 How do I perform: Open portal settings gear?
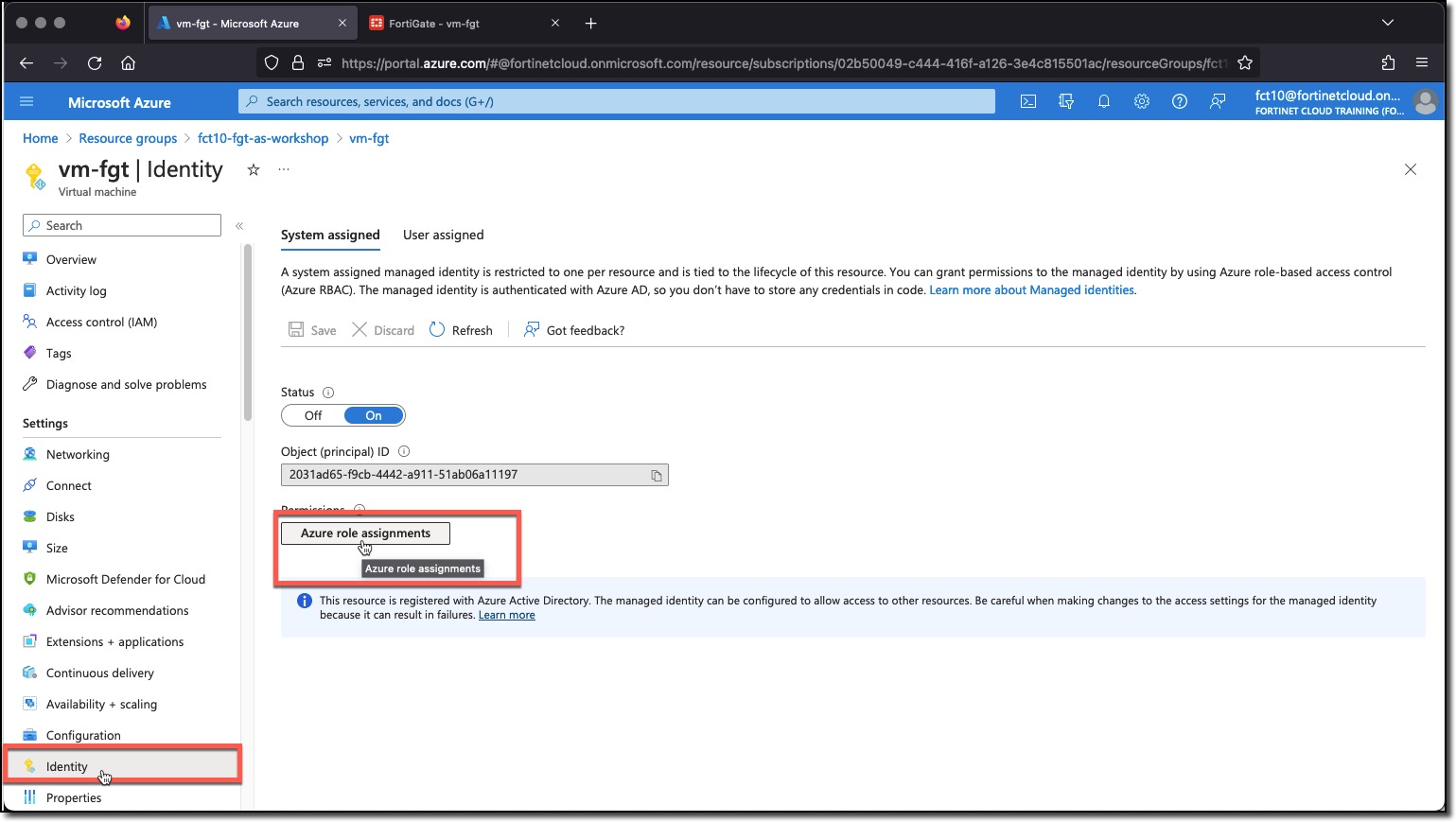click(1142, 101)
